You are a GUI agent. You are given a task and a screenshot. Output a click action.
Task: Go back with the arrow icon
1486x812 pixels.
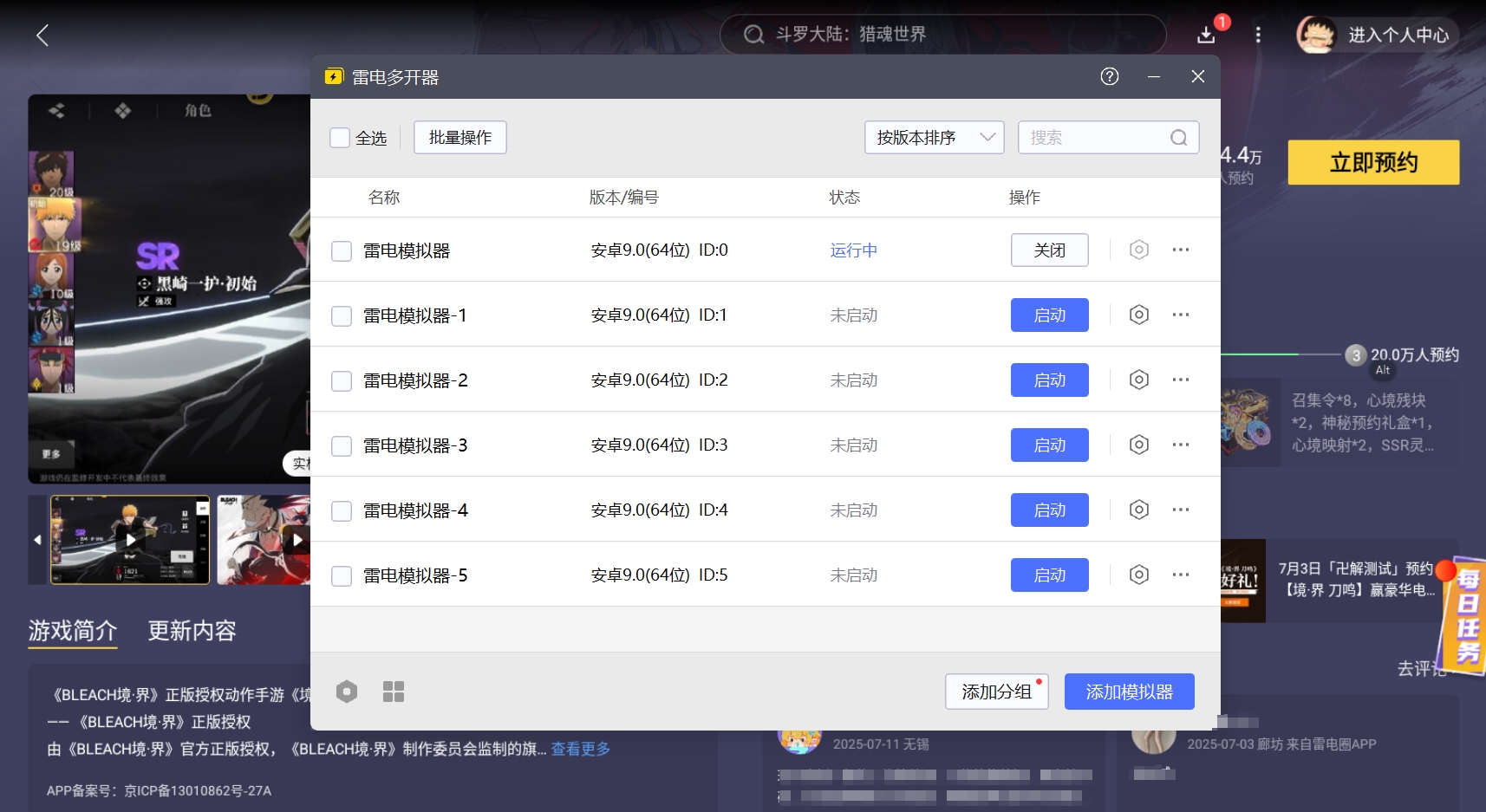click(42, 36)
